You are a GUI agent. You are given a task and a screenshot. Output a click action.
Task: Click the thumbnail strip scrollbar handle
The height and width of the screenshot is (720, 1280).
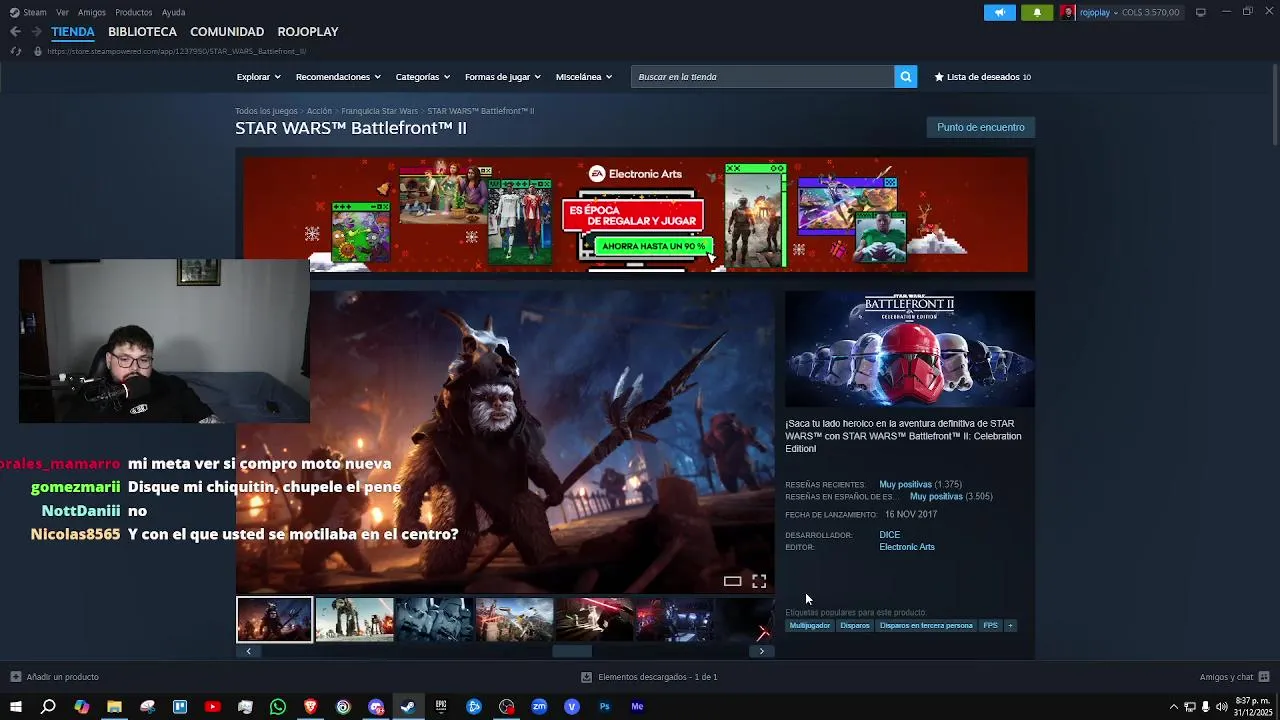click(x=572, y=651)
